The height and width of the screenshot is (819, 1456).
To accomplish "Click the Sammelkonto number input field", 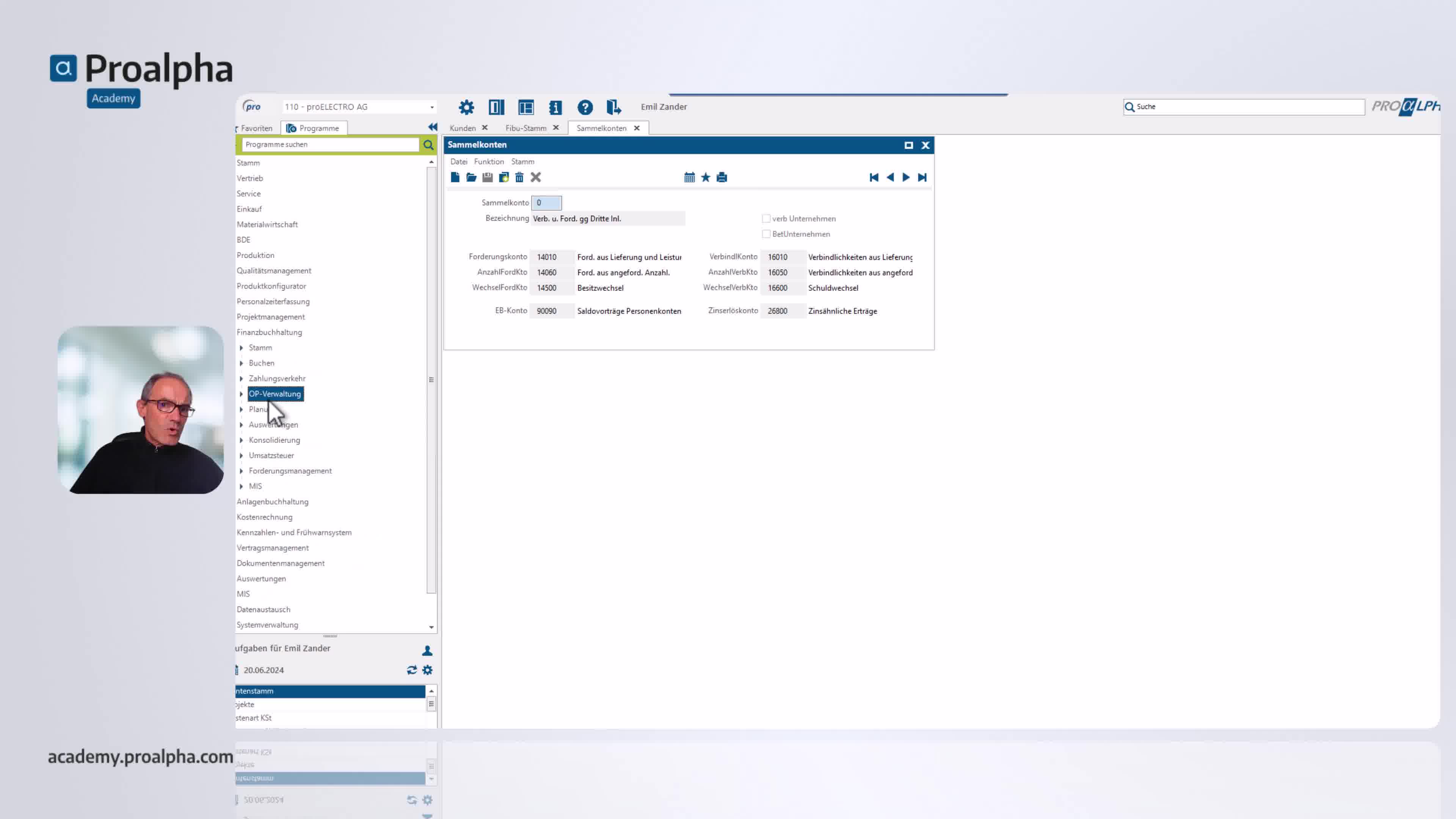I will click(546, 203).
